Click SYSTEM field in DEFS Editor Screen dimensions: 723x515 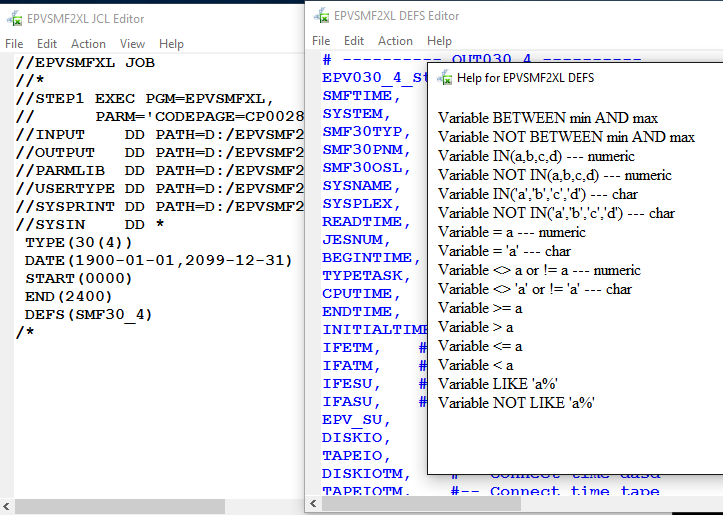pyautogui.click(x=356, y=114)
